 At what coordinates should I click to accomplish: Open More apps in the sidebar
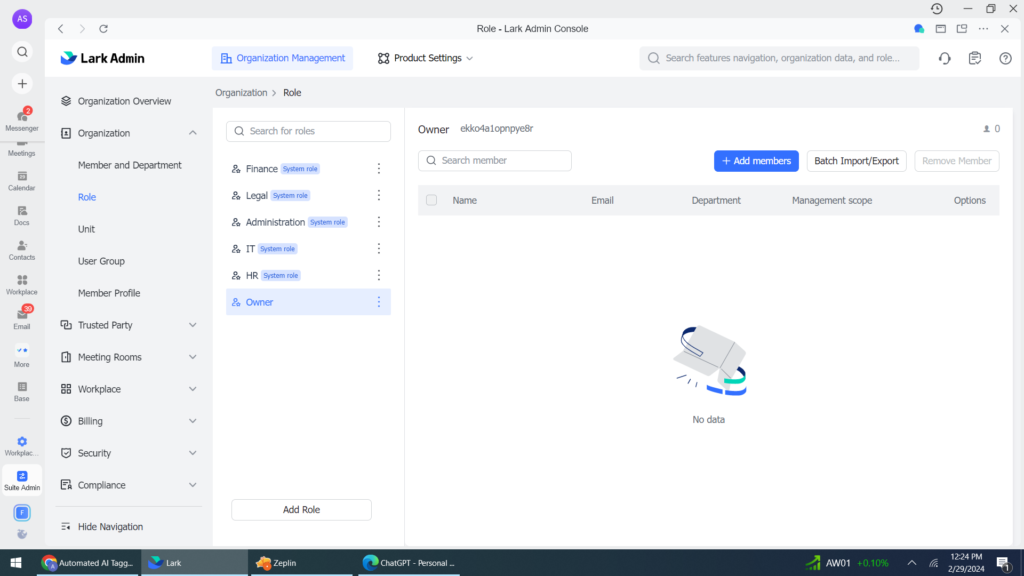[22, 356]
